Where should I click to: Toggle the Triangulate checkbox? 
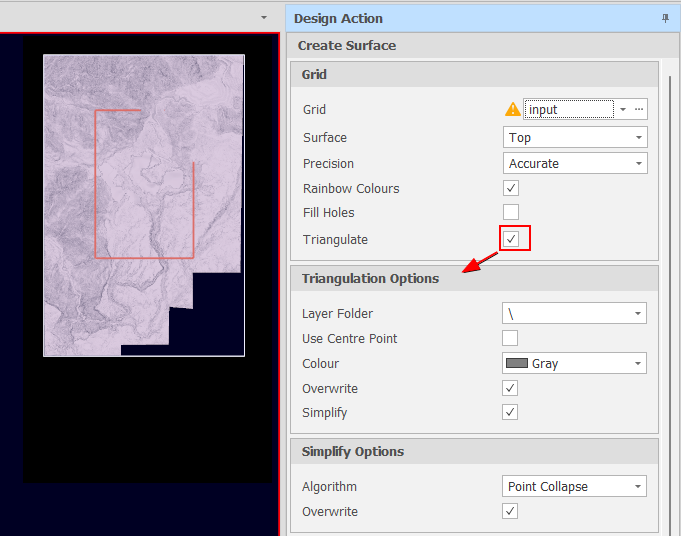[511, 238]
